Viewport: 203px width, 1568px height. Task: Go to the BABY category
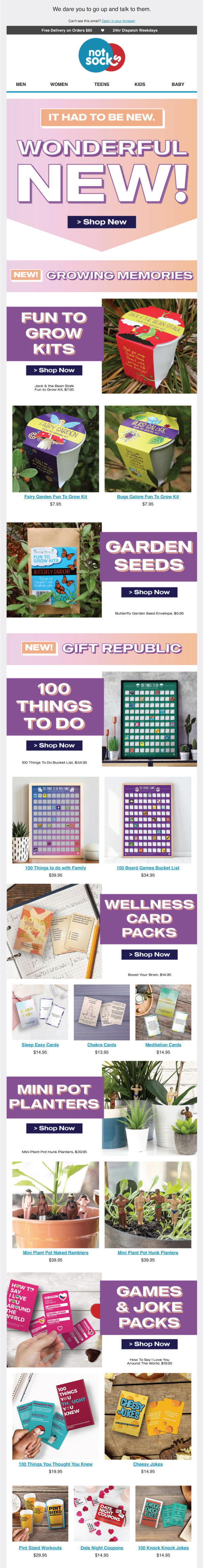point(178,84)
